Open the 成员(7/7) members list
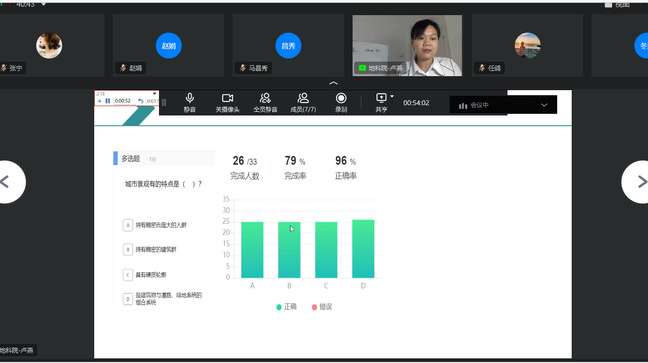The height and width of the screenshot is (363, 648). pos(303,103)
